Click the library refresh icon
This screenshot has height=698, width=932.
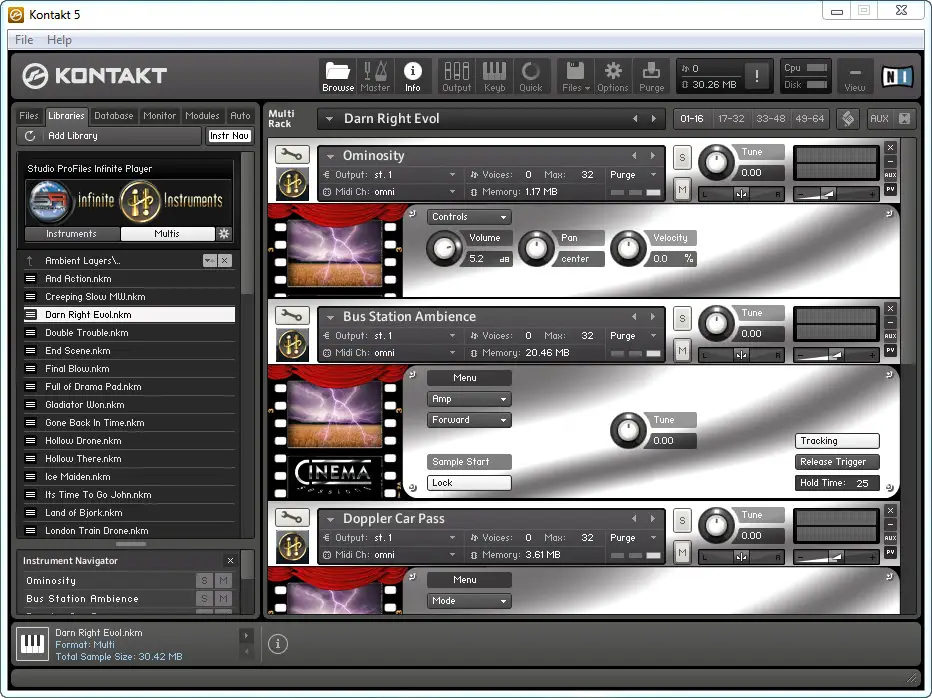30,136
